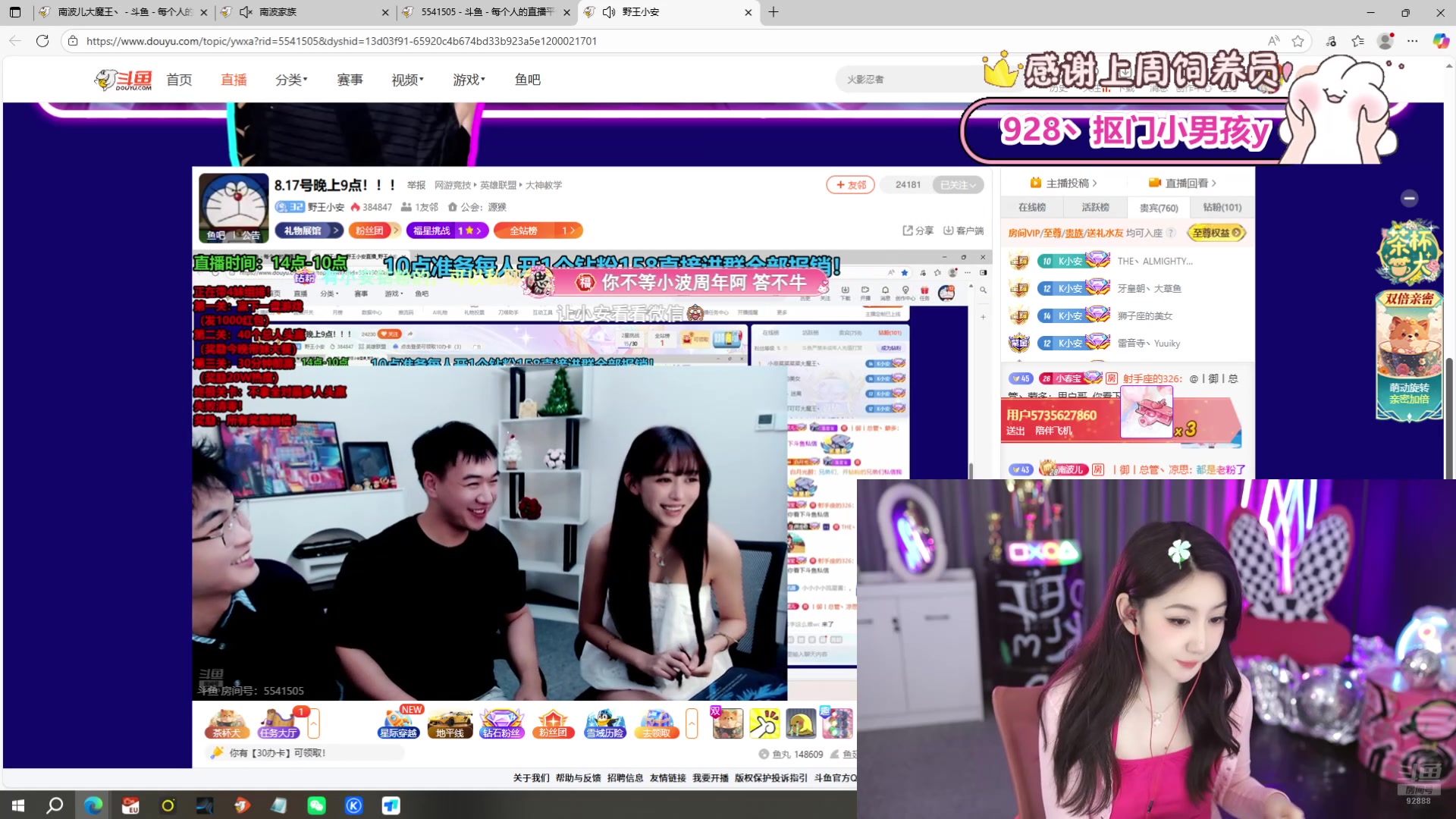1456x819 pixels.
Task: Refresh the browser page
Action: pyautogui.click(x=42, y=41)
